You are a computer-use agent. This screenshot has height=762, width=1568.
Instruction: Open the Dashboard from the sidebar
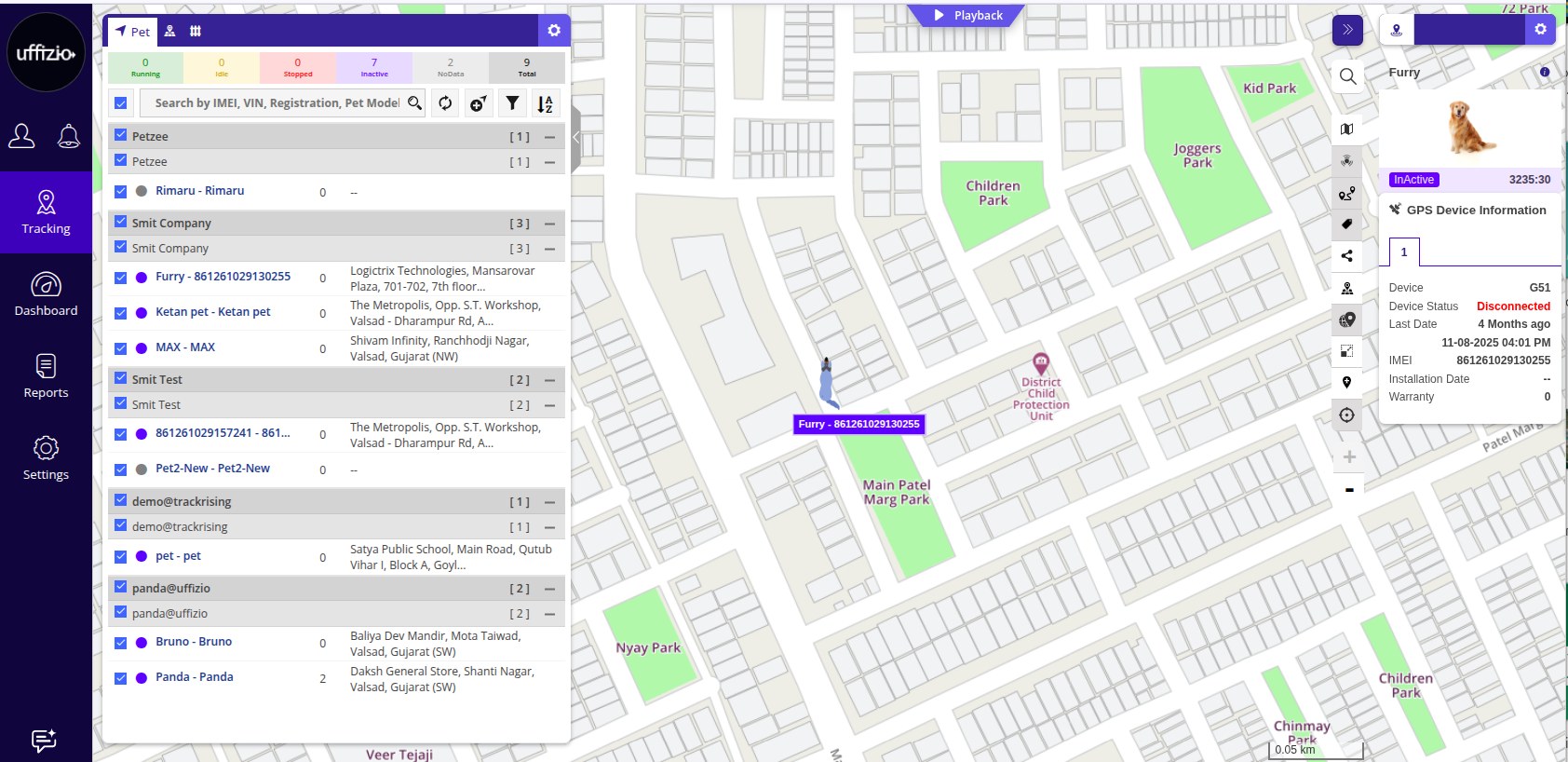[46, 293]
